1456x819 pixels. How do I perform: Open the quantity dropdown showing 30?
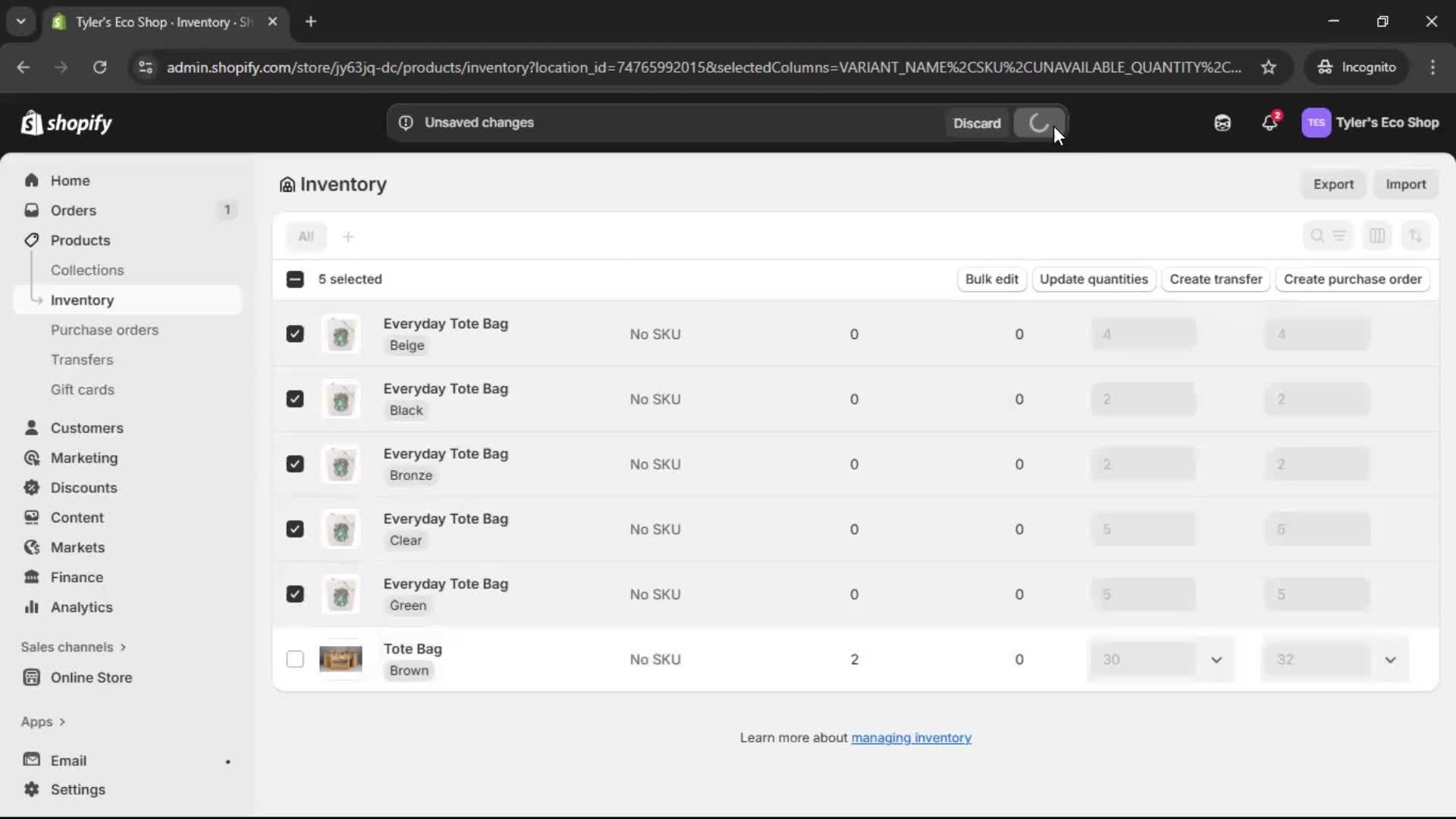click(1216, 659)
